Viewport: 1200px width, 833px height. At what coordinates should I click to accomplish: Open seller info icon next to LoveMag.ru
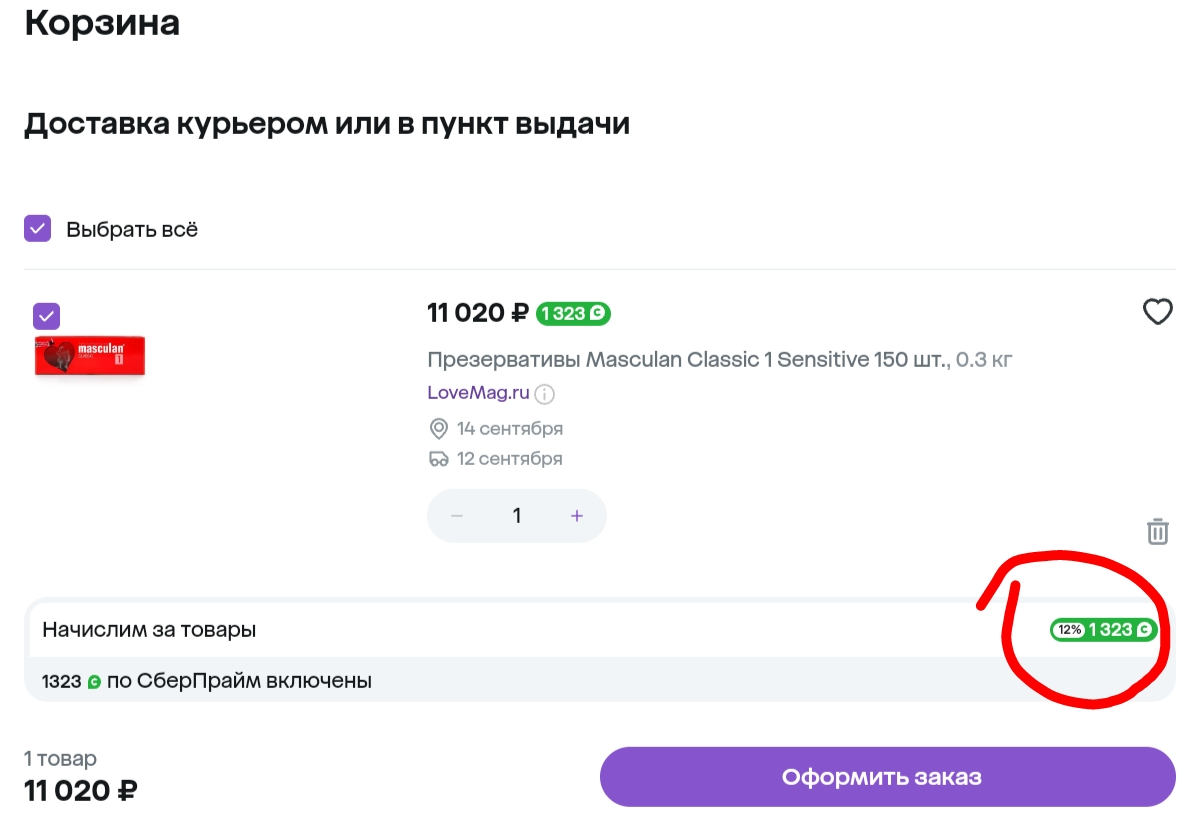(x=544, y=394)
